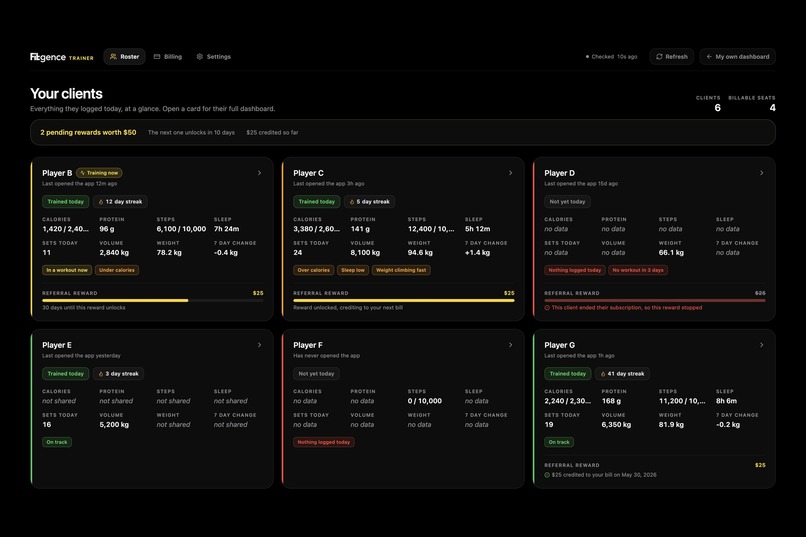Click the checkmark icon by $25 credited message
This screenshot has width=806, height=537.
tap(547, 475)
